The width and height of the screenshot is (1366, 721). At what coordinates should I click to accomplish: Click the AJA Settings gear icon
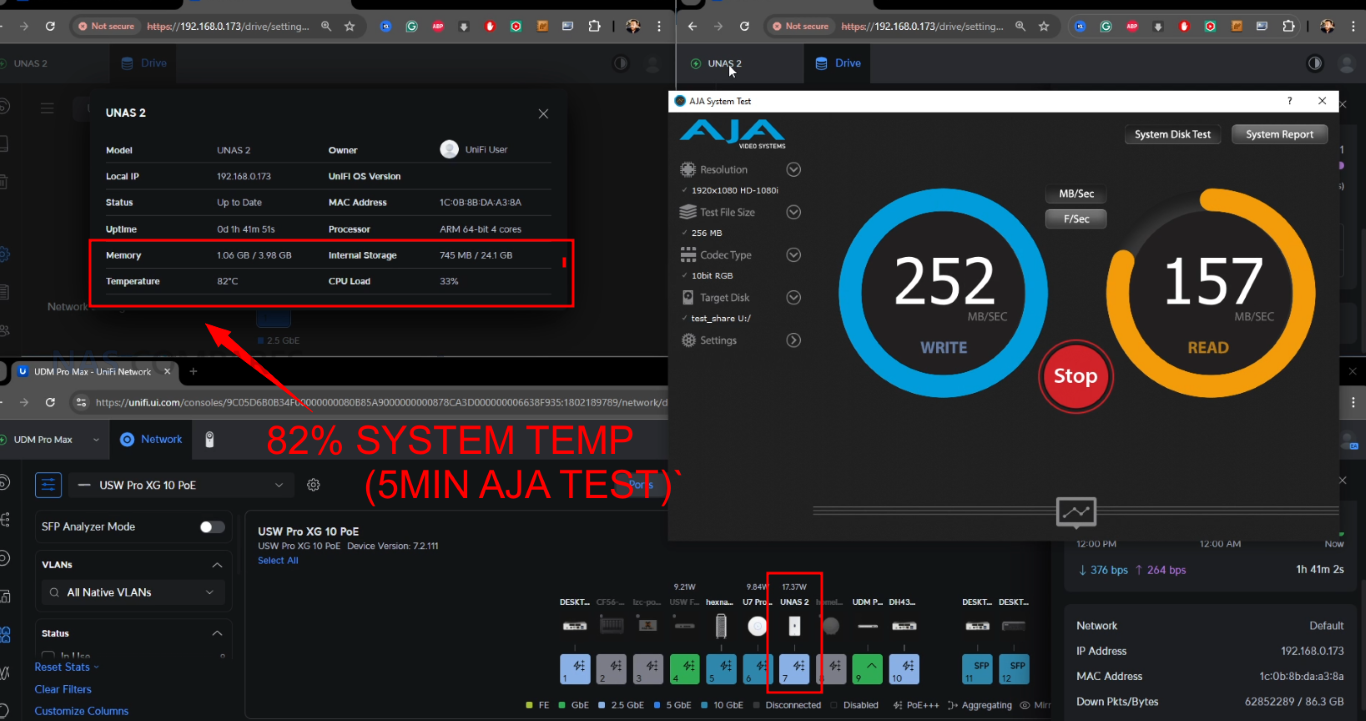[688, 340]
